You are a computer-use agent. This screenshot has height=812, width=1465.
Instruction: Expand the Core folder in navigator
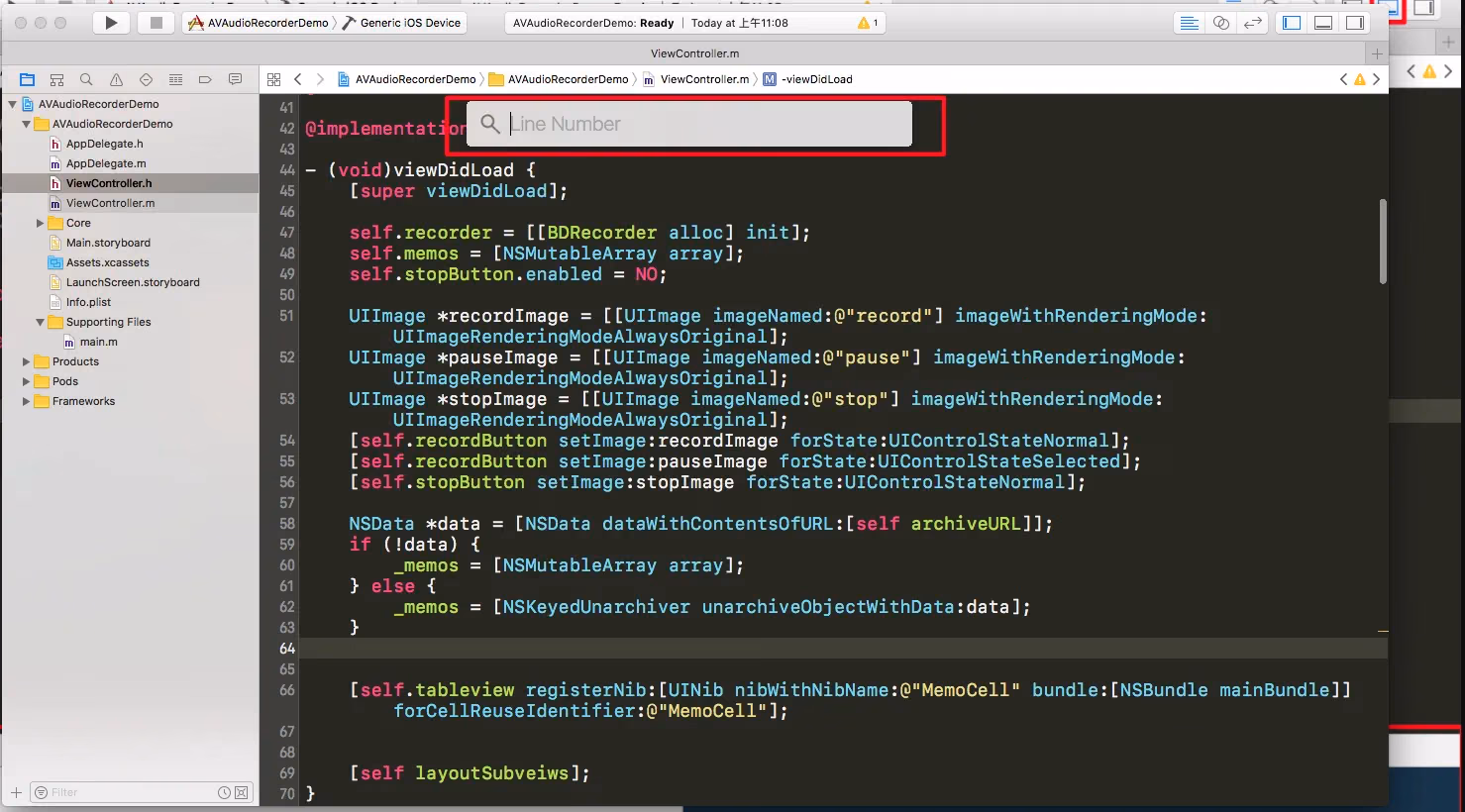(40, 223)
